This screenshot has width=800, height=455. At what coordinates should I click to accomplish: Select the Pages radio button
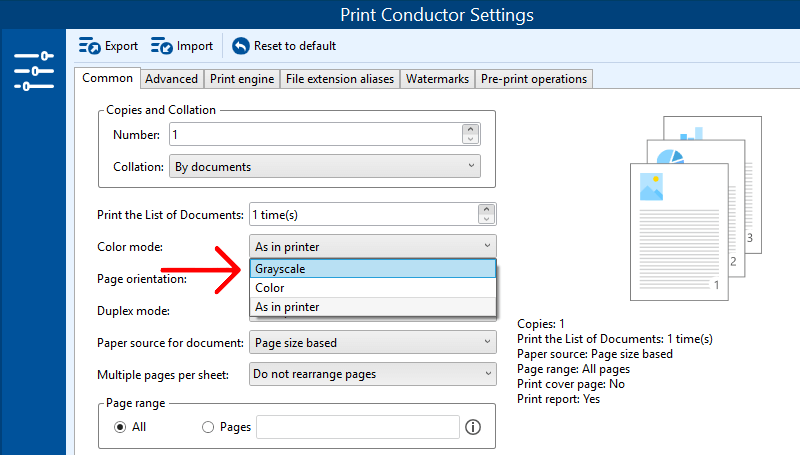(x=208, y=427)
